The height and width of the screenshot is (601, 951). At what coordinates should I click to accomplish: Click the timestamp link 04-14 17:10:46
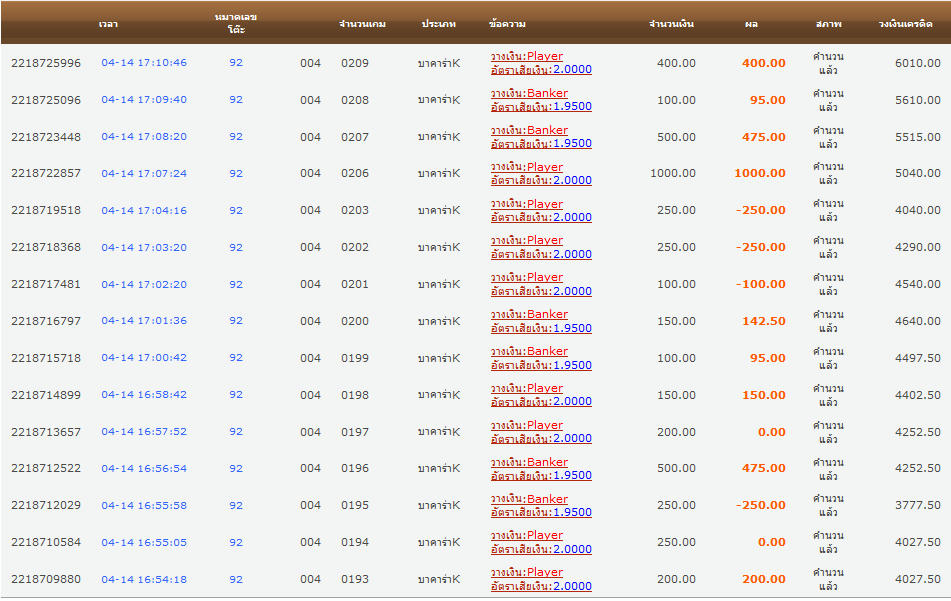click(x=143, y=63)
